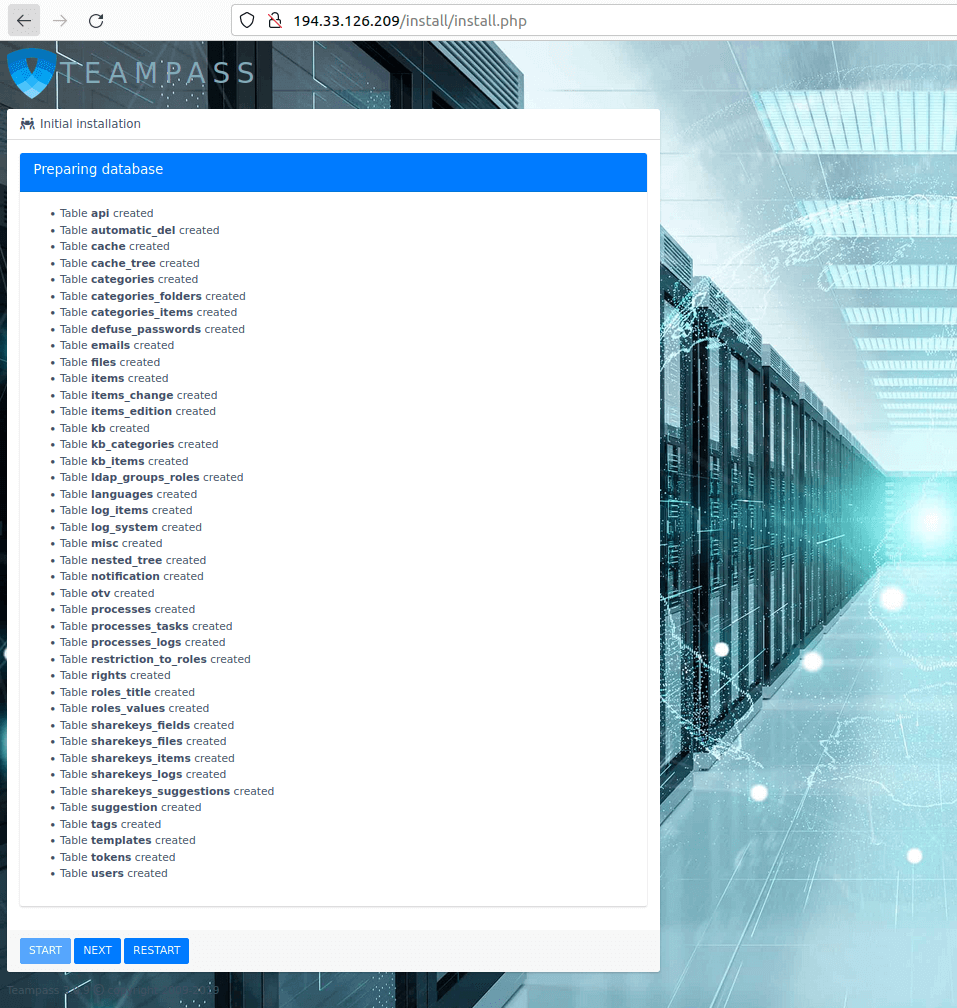Click the ldap_groups_roles table entry
The image size is (957, 1008).
pyautogui.click(x=151, y=477)
